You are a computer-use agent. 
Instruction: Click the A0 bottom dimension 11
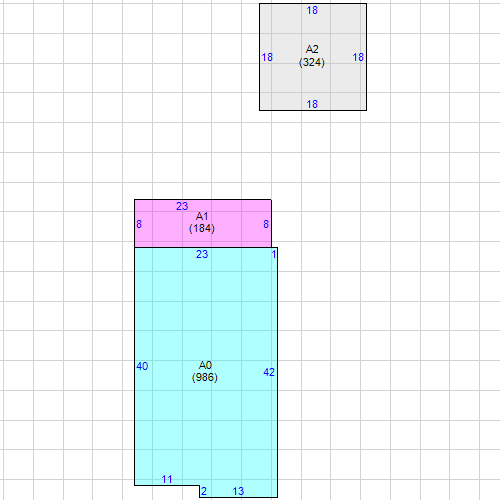click(x=167, y=479)
